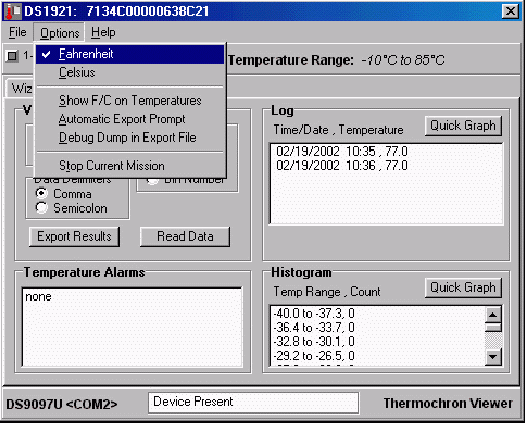Click the histogram list scroll up arrow
Viewport: 525px width, 423px height.
tap(493, 314)
